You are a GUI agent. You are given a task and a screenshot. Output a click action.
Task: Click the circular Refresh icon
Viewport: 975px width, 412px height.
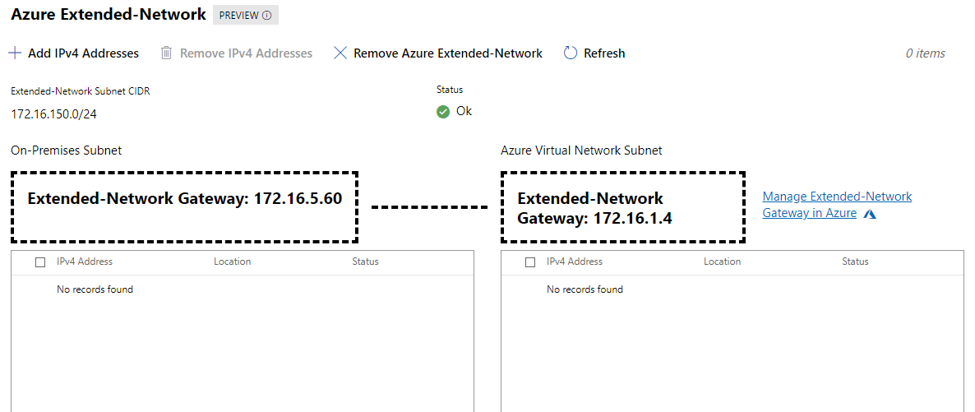pyautogui.click(x=570, y=53)
